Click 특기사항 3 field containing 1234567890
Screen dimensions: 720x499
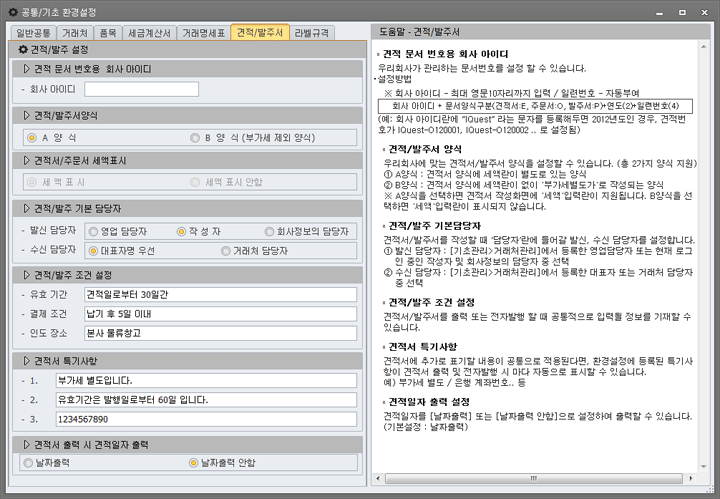[206, 419]
